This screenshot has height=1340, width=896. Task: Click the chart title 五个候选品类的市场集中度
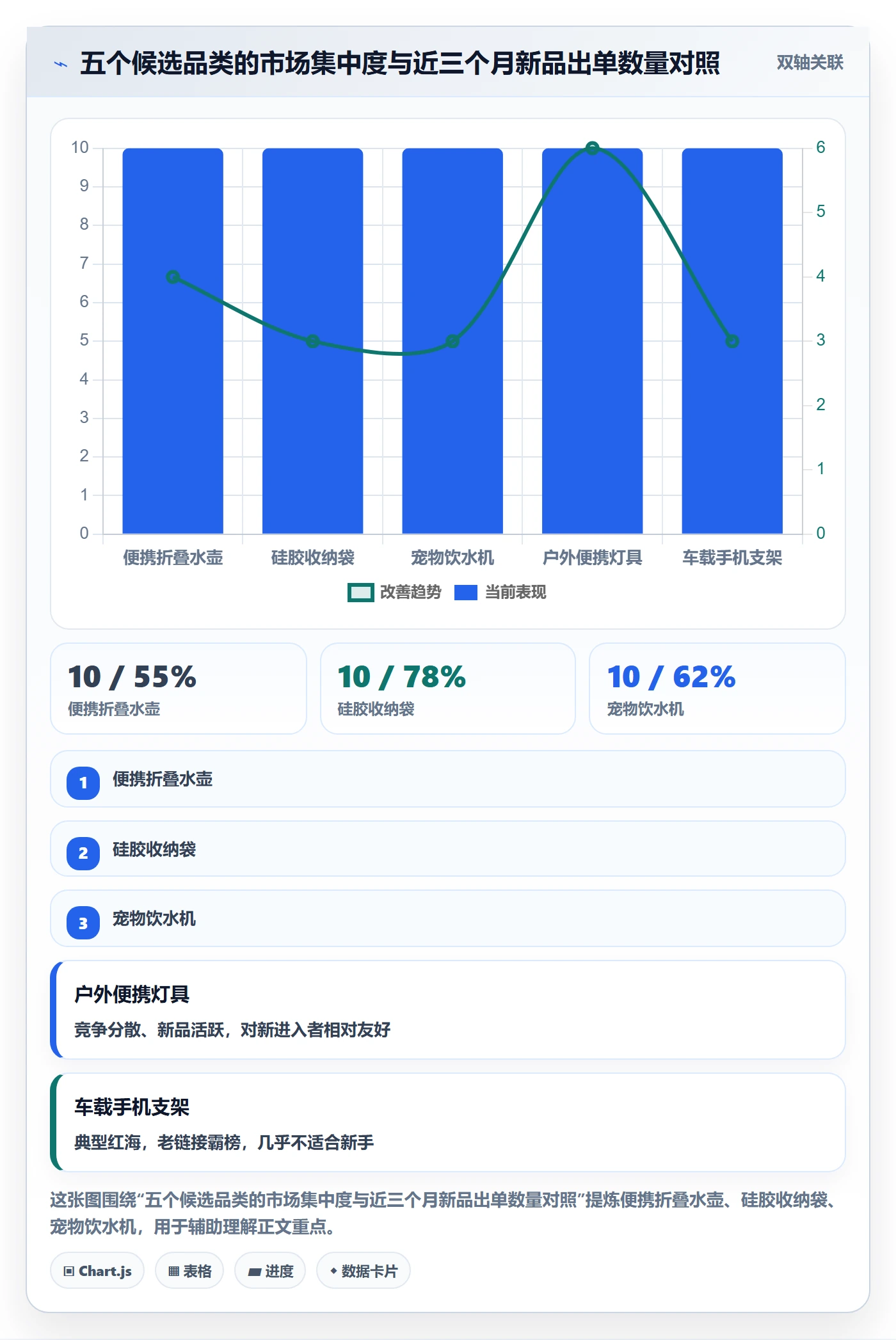point(400,63)
